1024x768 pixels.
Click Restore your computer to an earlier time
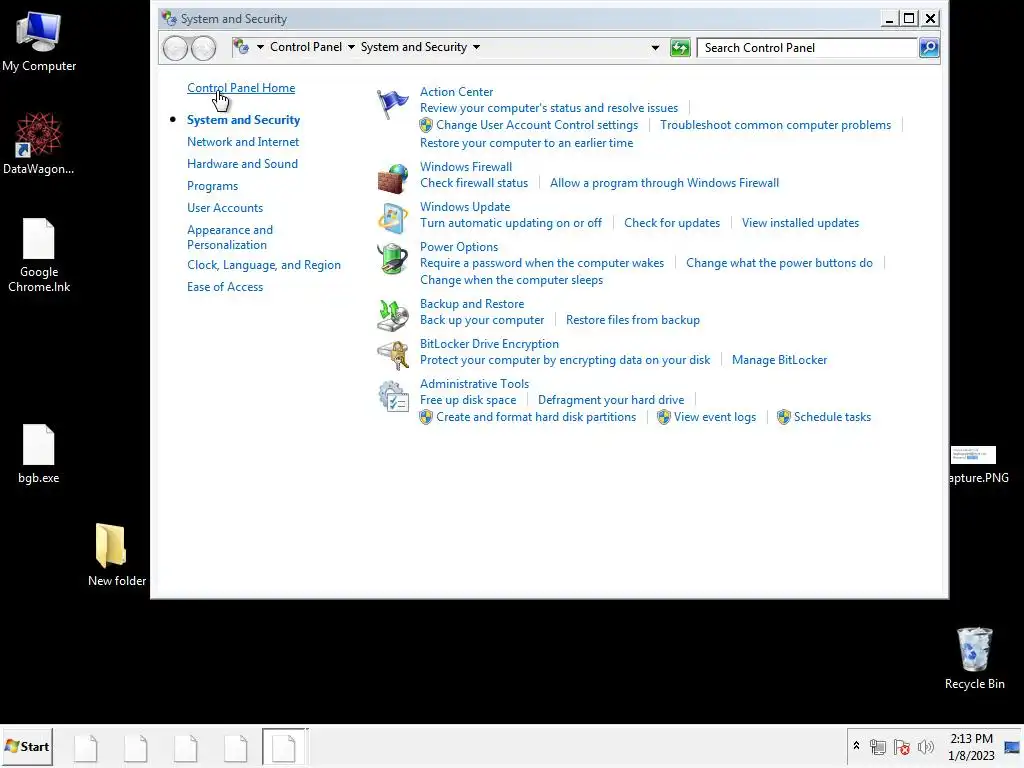coord(526,143)
